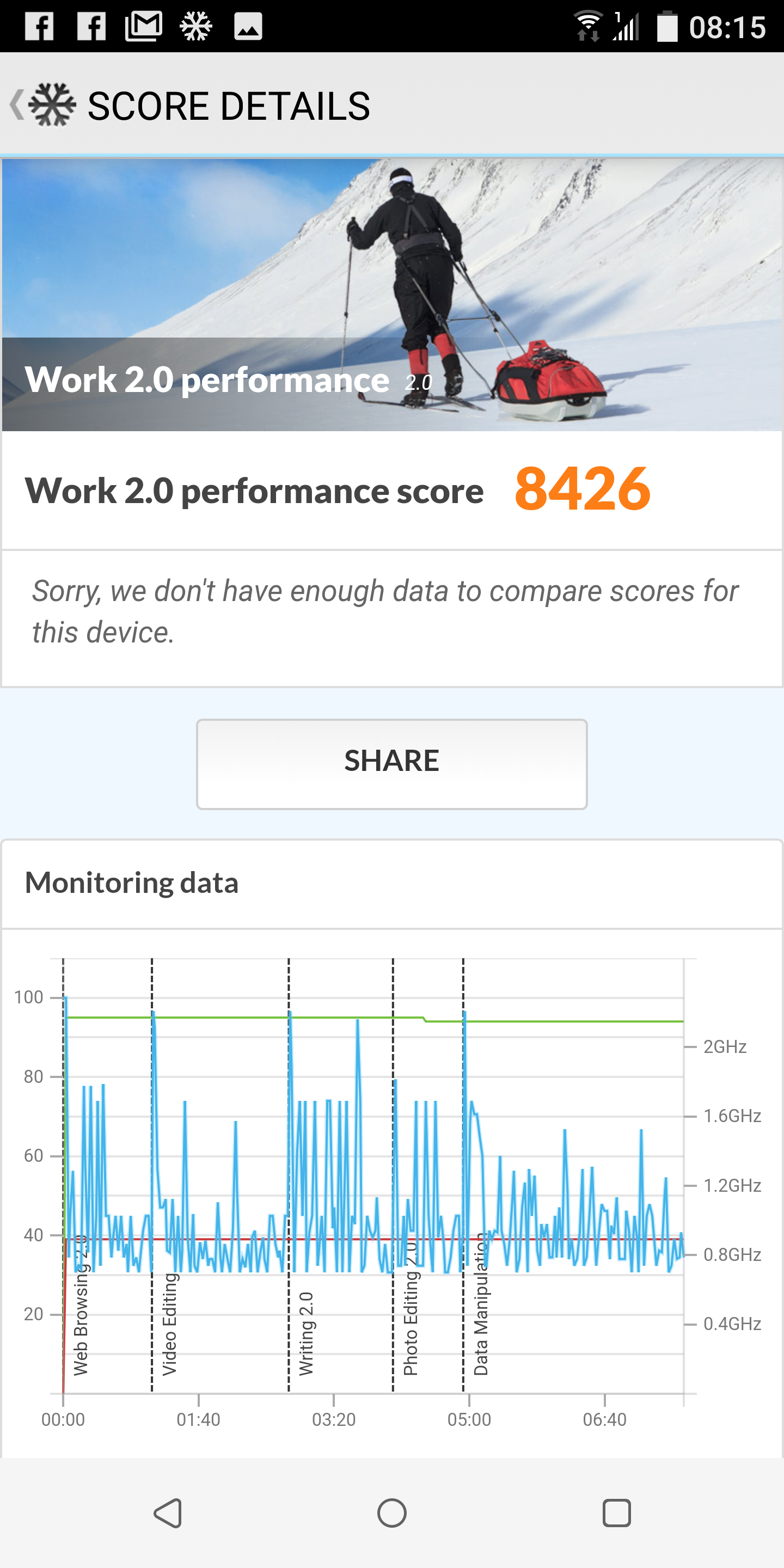This screenshot has width=784, height=1568.
Task: Tap the second Facebook notification icon
Action: click(92, 27)
